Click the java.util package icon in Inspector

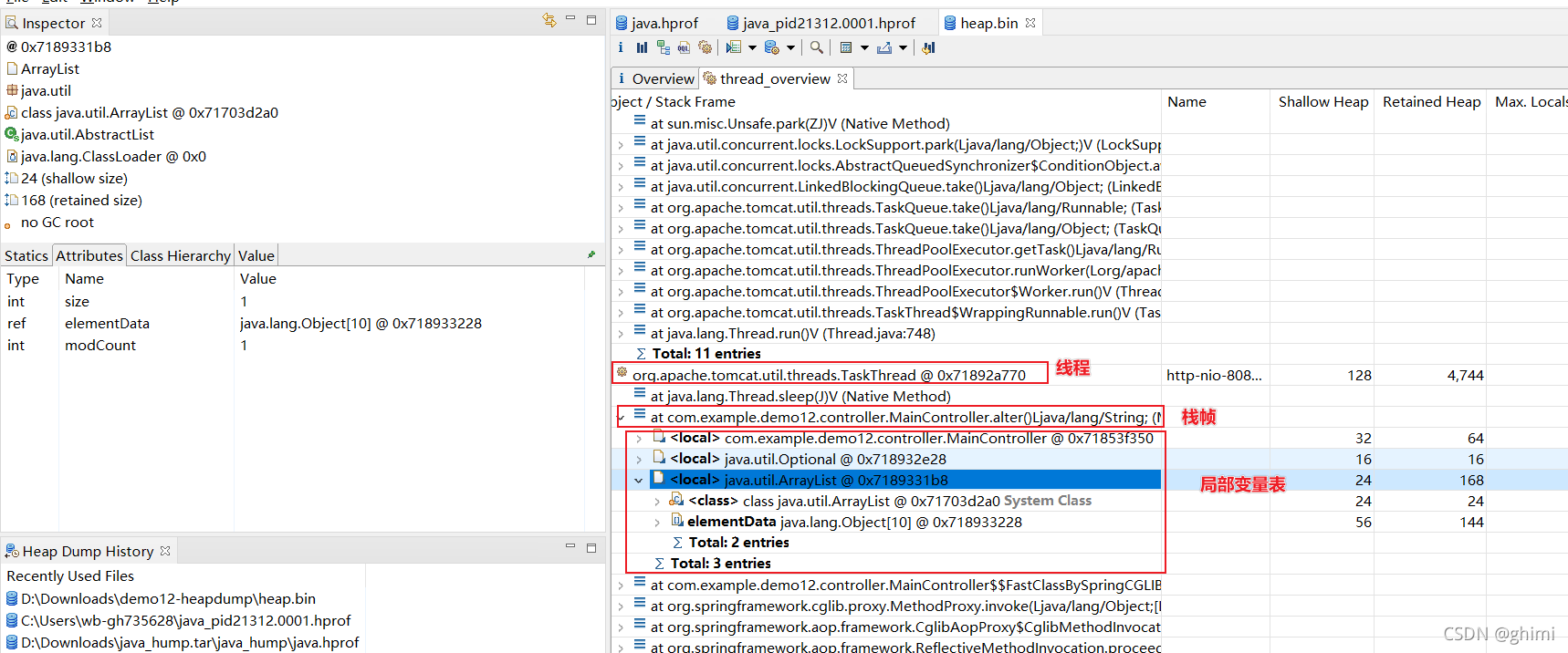(12, 90)
